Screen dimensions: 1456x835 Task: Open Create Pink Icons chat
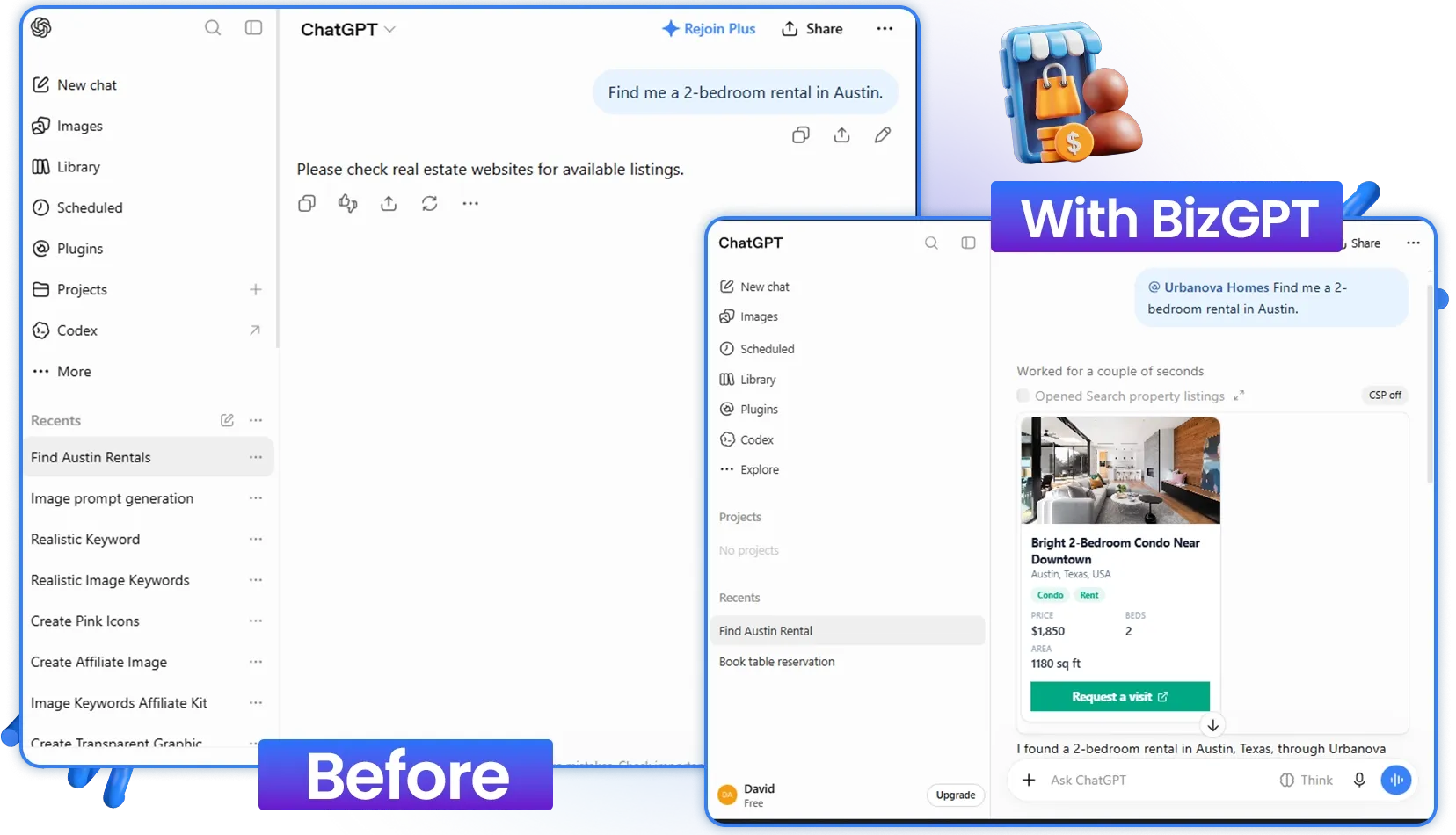pyautogui.click(x=85, y=621)
